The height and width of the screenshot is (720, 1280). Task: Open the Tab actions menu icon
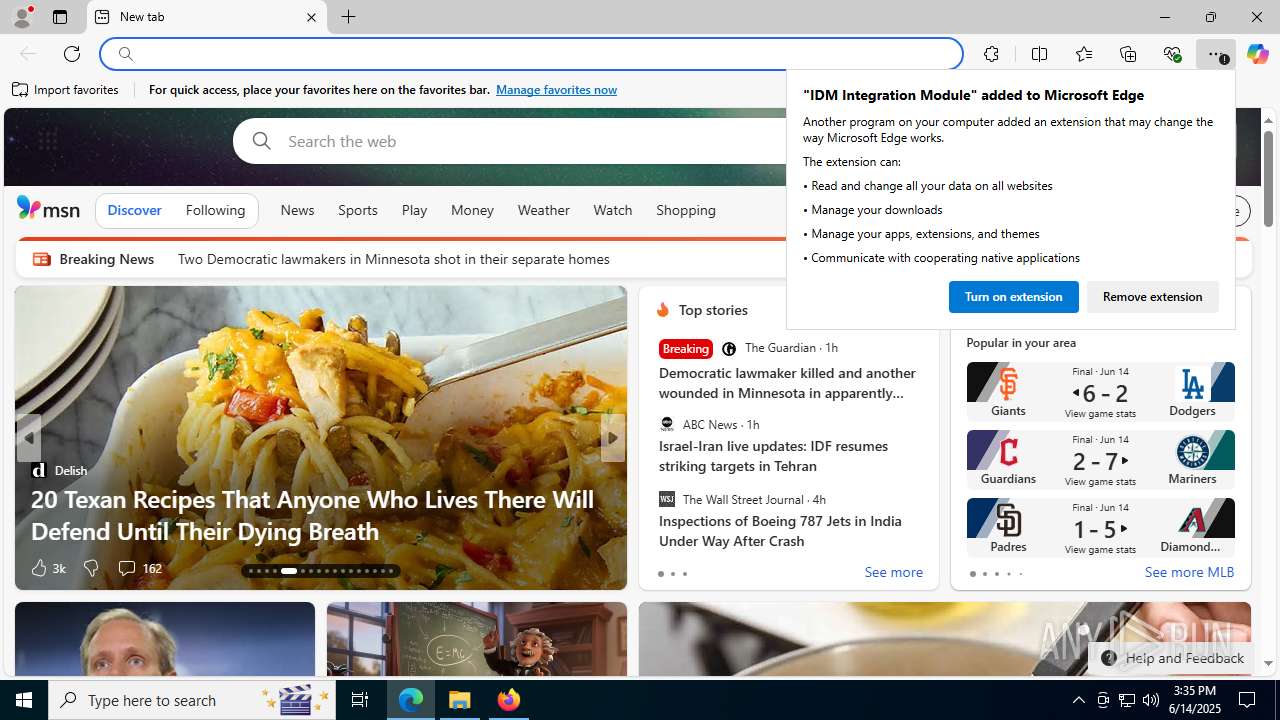(60, 17)
